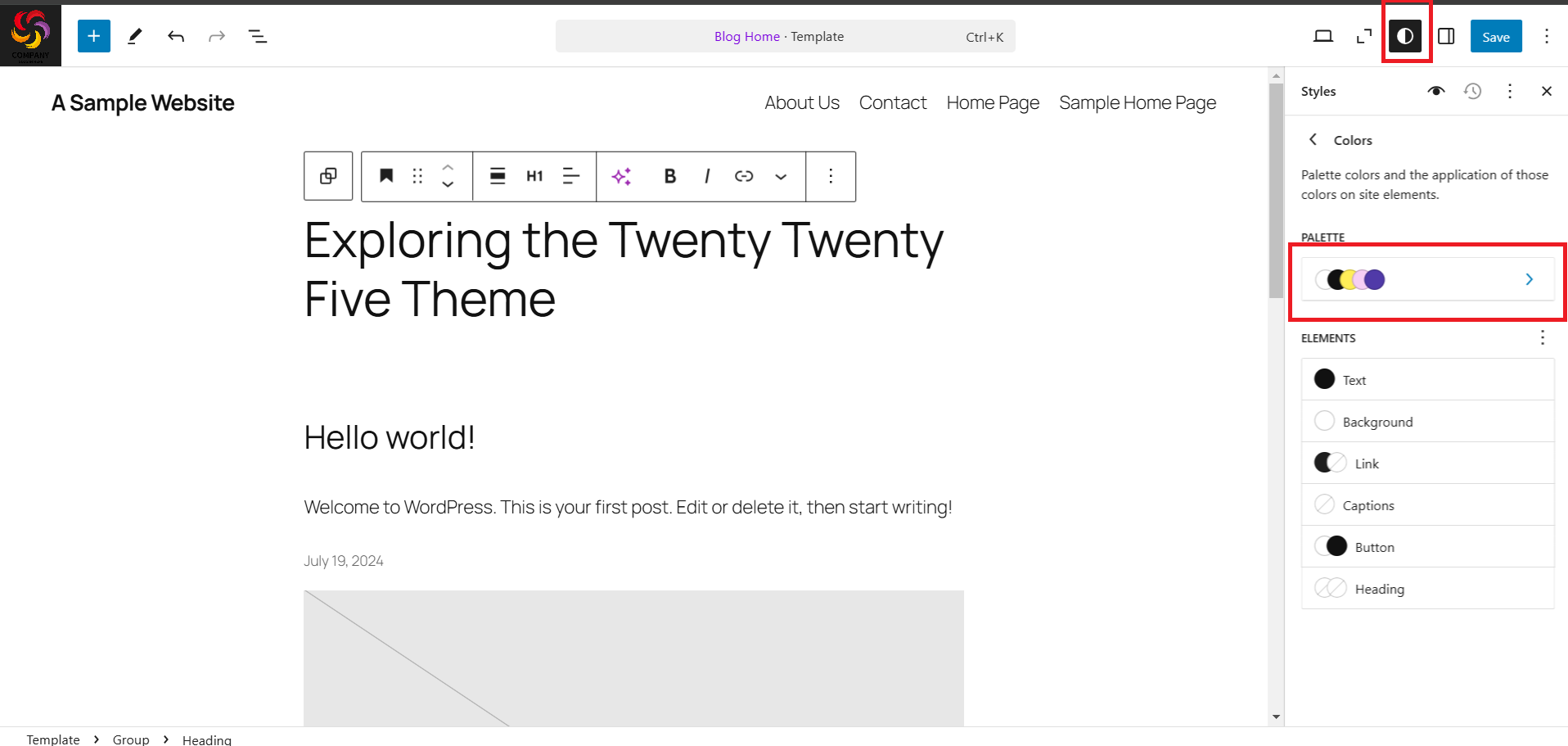The height and width of the screenshot is (746, 1568).
Task: Navigate back from Colors with the chevron
Action: point(1313,140)
